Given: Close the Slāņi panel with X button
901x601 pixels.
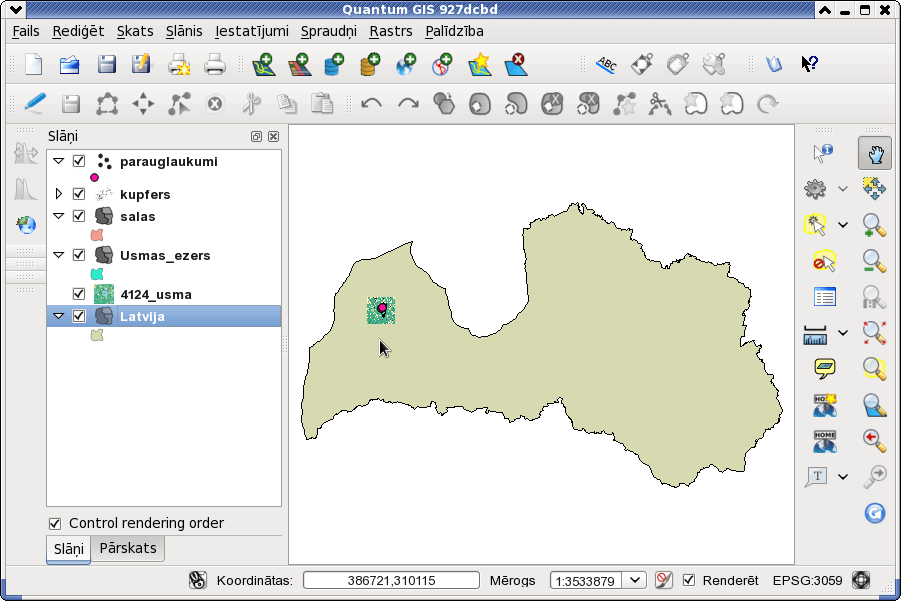Looking at the screenshot, I should point(274,136).
